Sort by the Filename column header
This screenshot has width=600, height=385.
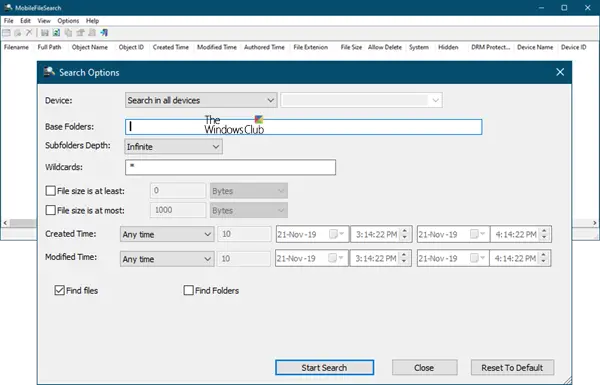(16, 47)
